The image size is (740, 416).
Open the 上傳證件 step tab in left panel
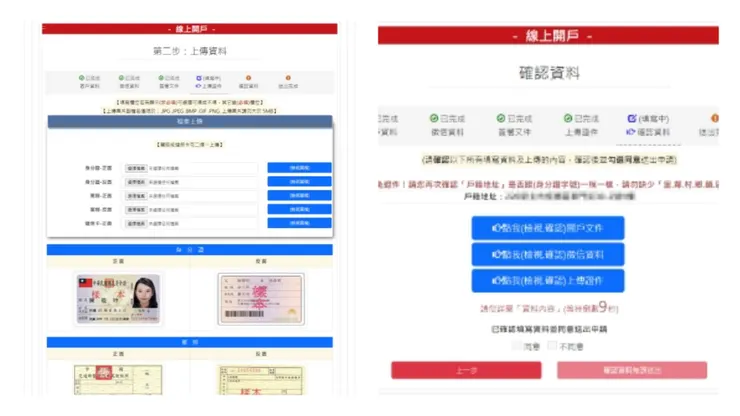(208, 82)
